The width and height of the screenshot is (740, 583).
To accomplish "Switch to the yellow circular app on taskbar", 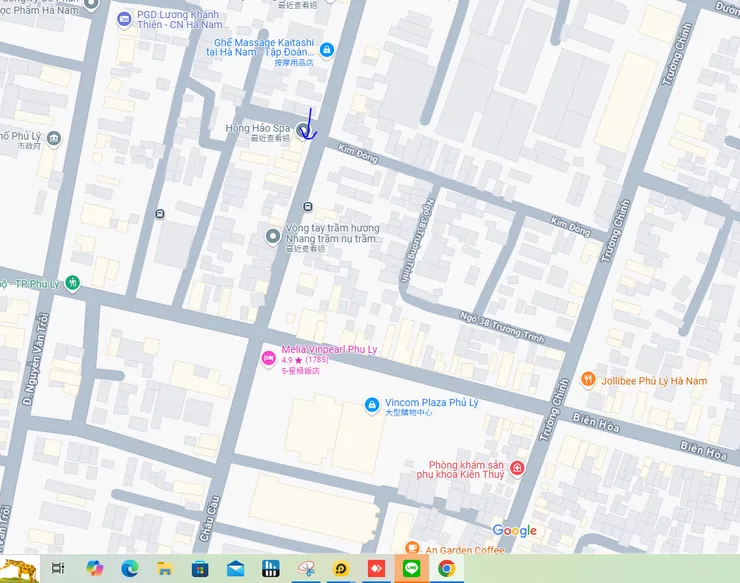I will point(341,568).
